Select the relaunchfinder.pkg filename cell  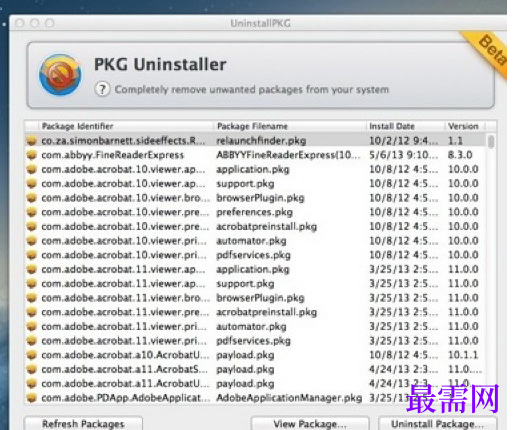click(x=261, y=141)
